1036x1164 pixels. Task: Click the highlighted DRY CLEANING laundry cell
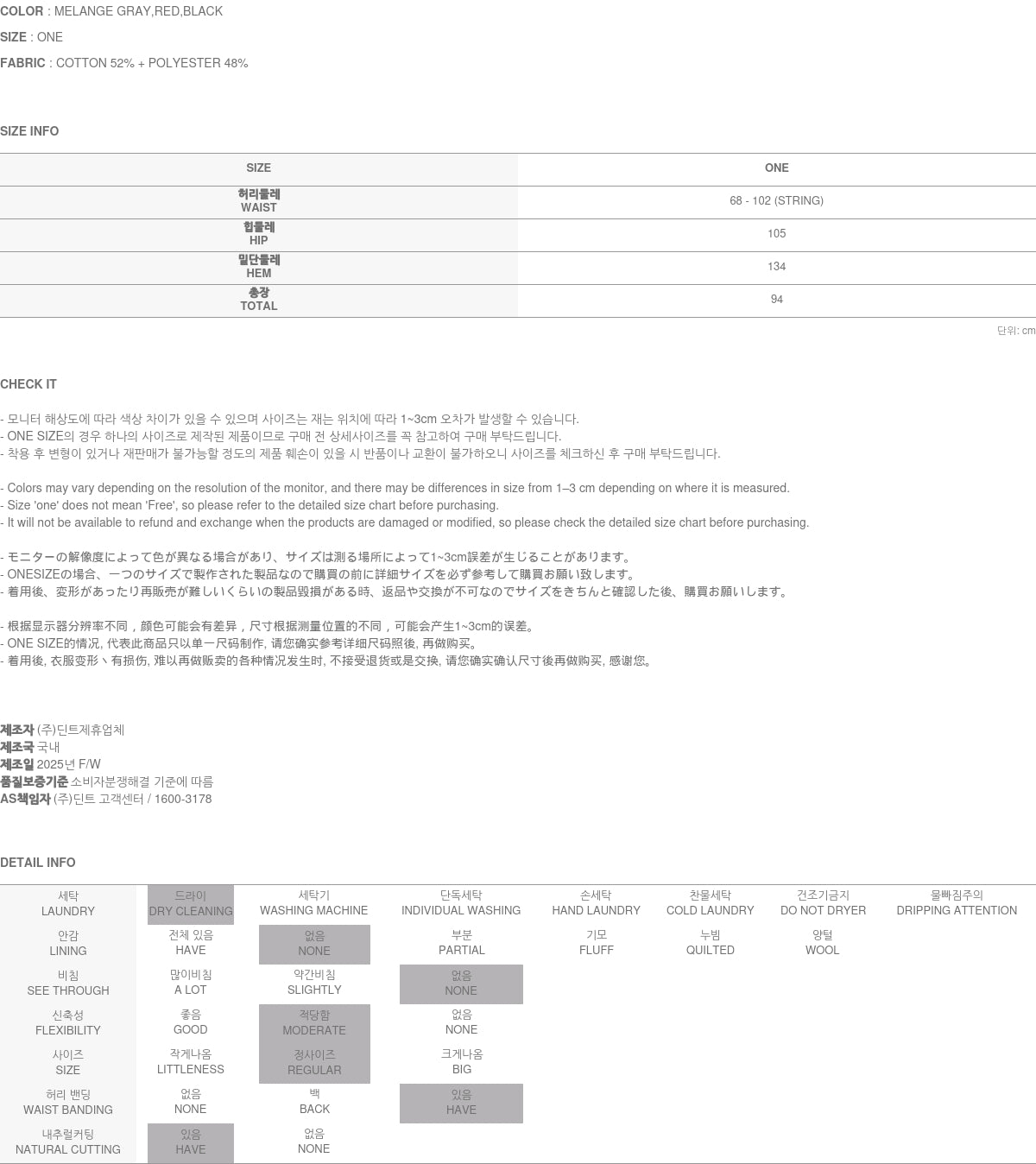pyautogui.click(x=191, y=904)
